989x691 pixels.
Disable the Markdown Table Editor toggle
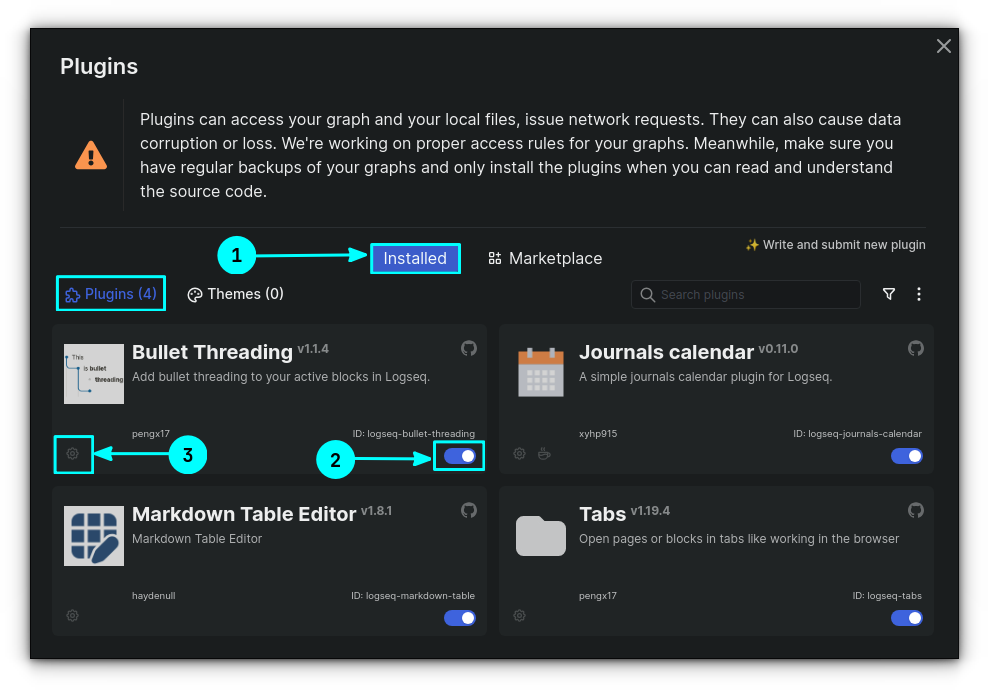click(x=460, y=618)
